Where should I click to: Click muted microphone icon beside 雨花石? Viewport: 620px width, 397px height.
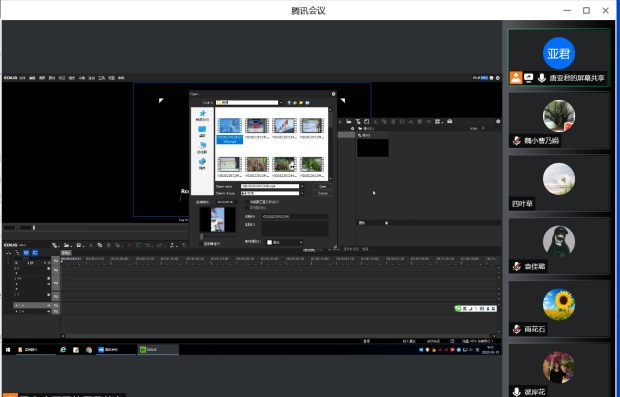[516, 329]
